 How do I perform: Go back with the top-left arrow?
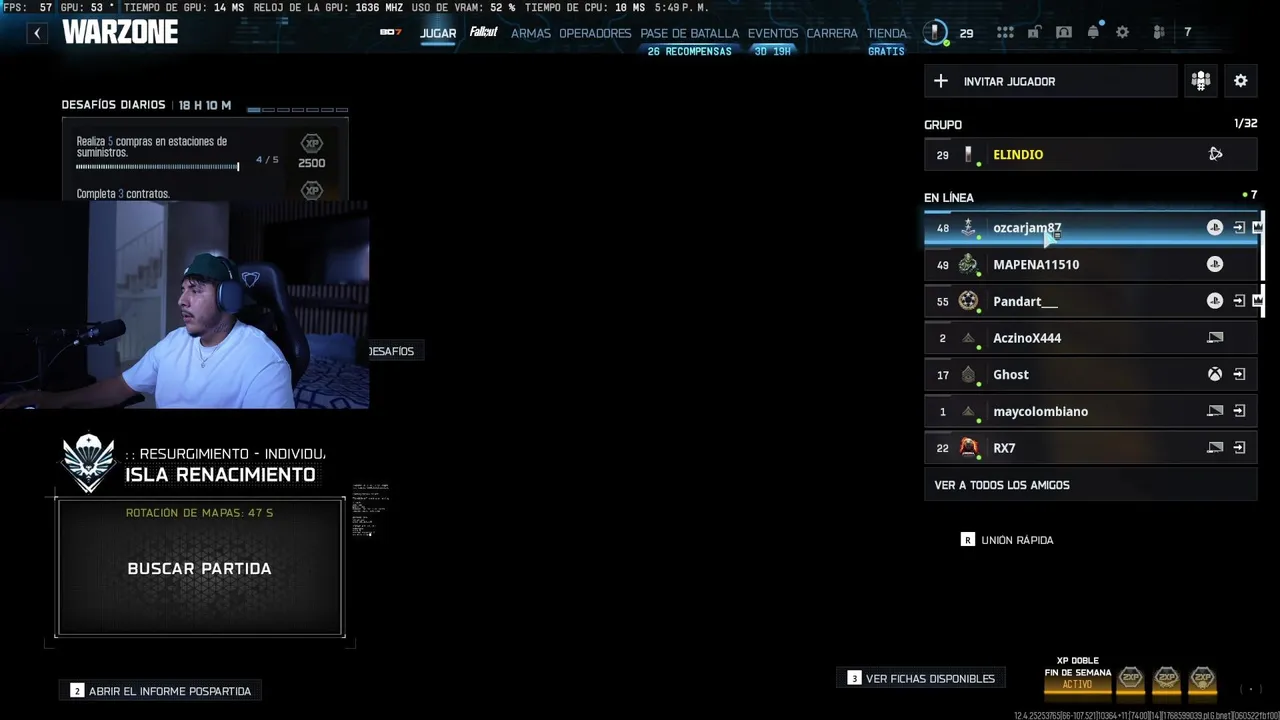tap(37, 33)
